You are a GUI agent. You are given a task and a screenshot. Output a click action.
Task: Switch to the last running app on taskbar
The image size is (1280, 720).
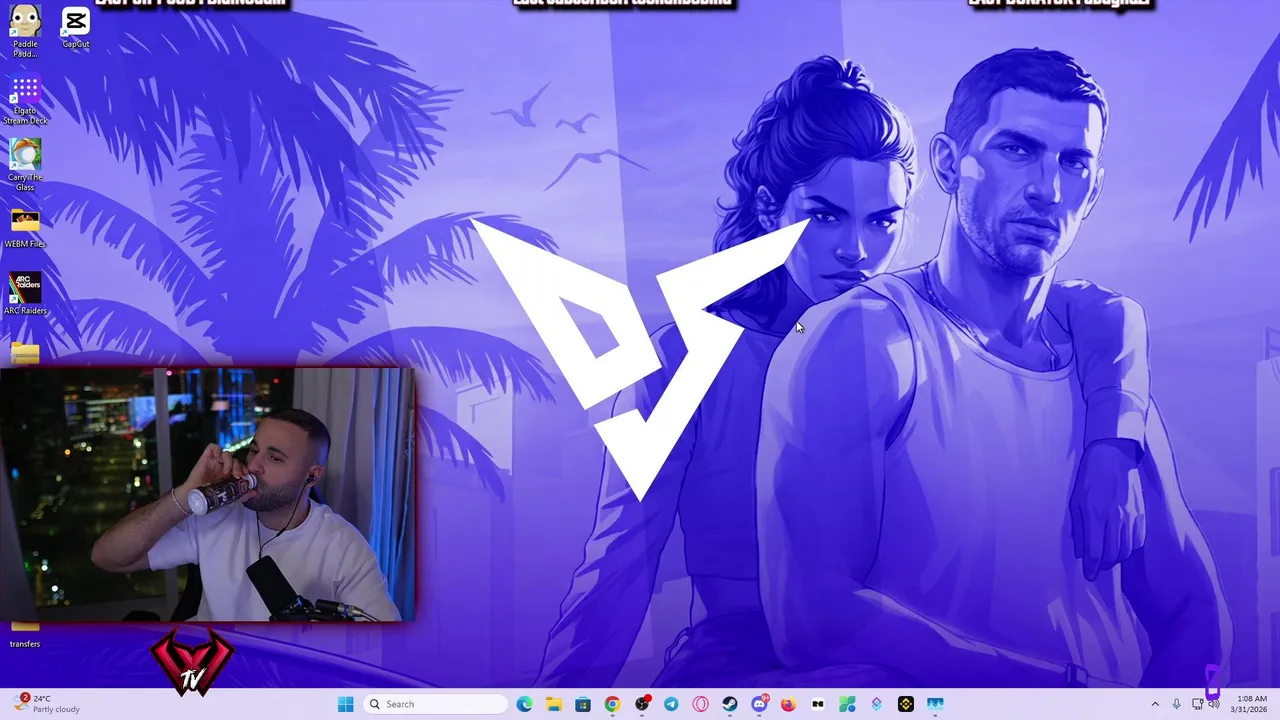[x=935, y=704]
